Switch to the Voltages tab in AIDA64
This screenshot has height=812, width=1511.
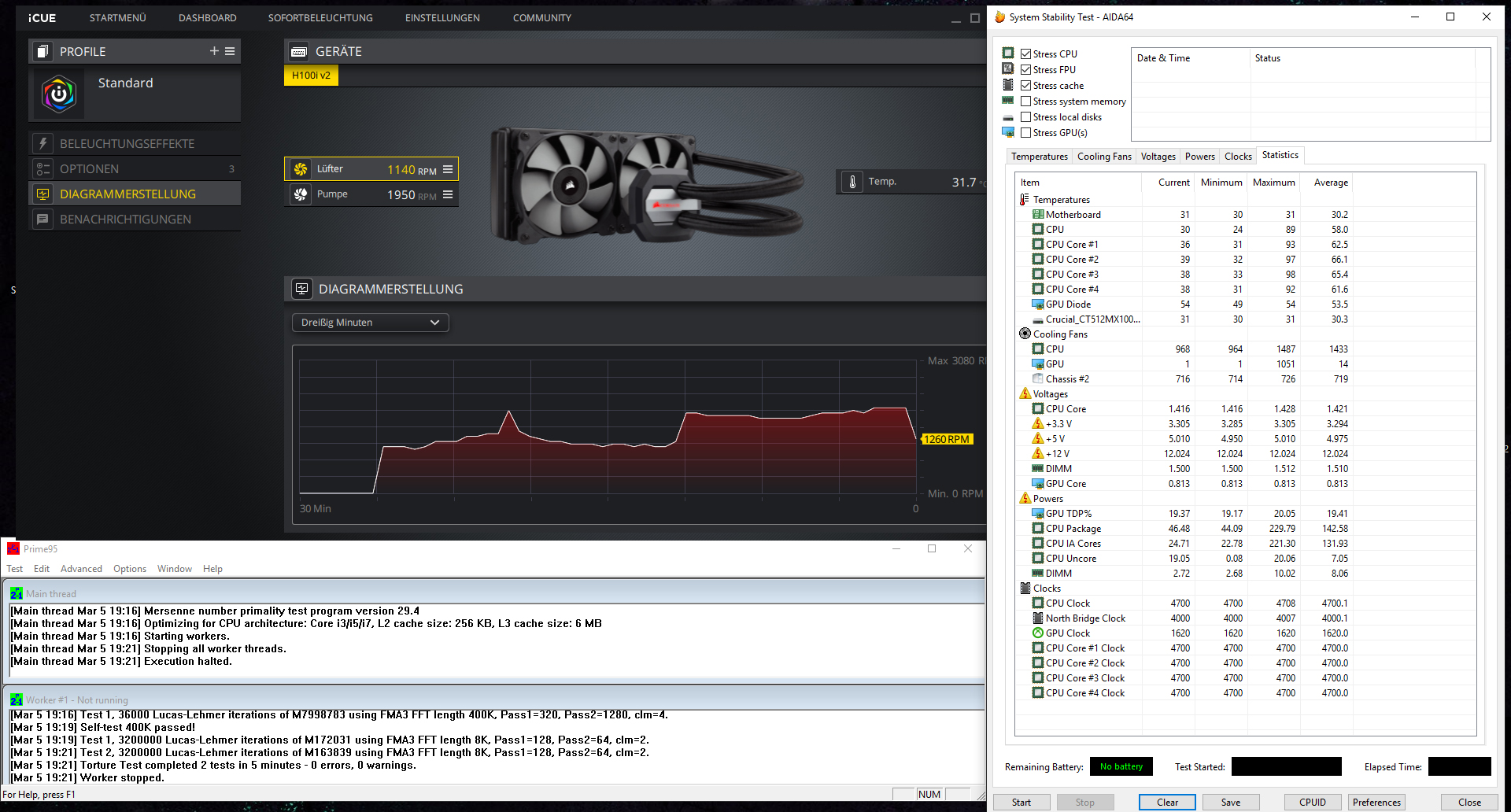1158,157
